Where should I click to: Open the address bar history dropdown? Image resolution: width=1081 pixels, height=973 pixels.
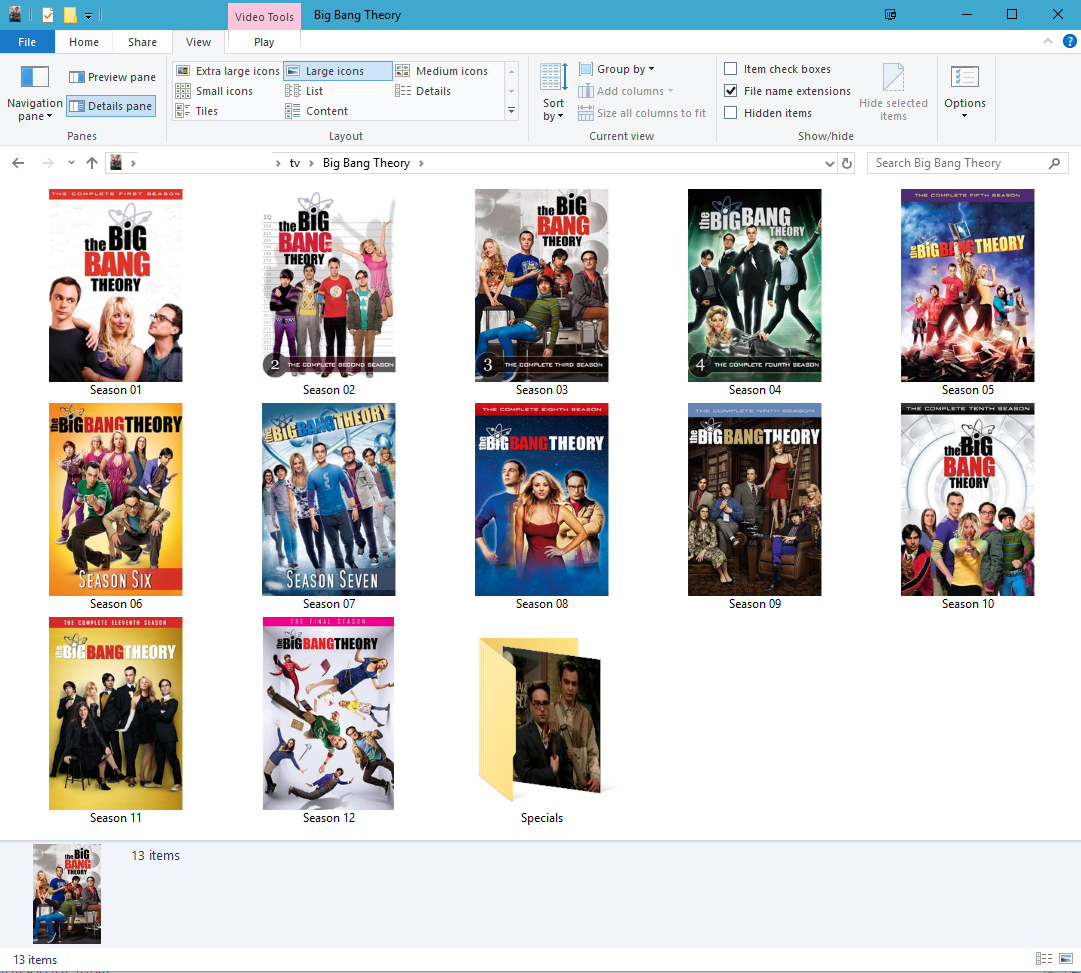pyautogui.click(x=830, y=163)
